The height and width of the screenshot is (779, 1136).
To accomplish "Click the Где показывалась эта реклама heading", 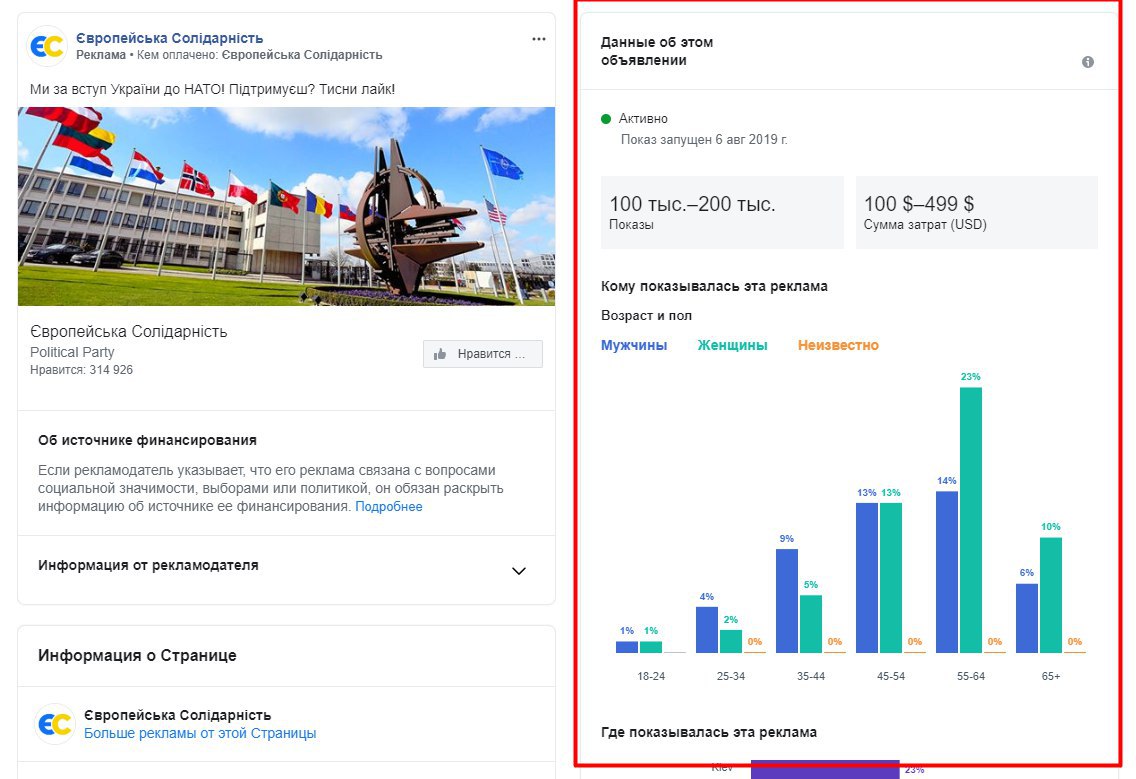I will coord(709,732).
